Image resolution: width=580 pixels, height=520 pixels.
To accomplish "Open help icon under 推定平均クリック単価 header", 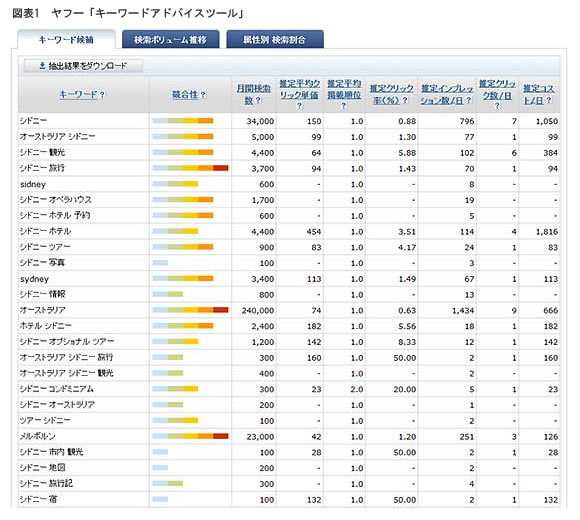I will point(300,106).
